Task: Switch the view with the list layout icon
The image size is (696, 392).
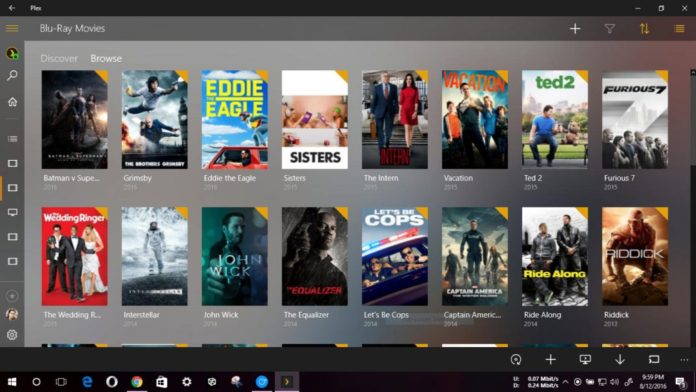Action: click(x=679, y=29)
